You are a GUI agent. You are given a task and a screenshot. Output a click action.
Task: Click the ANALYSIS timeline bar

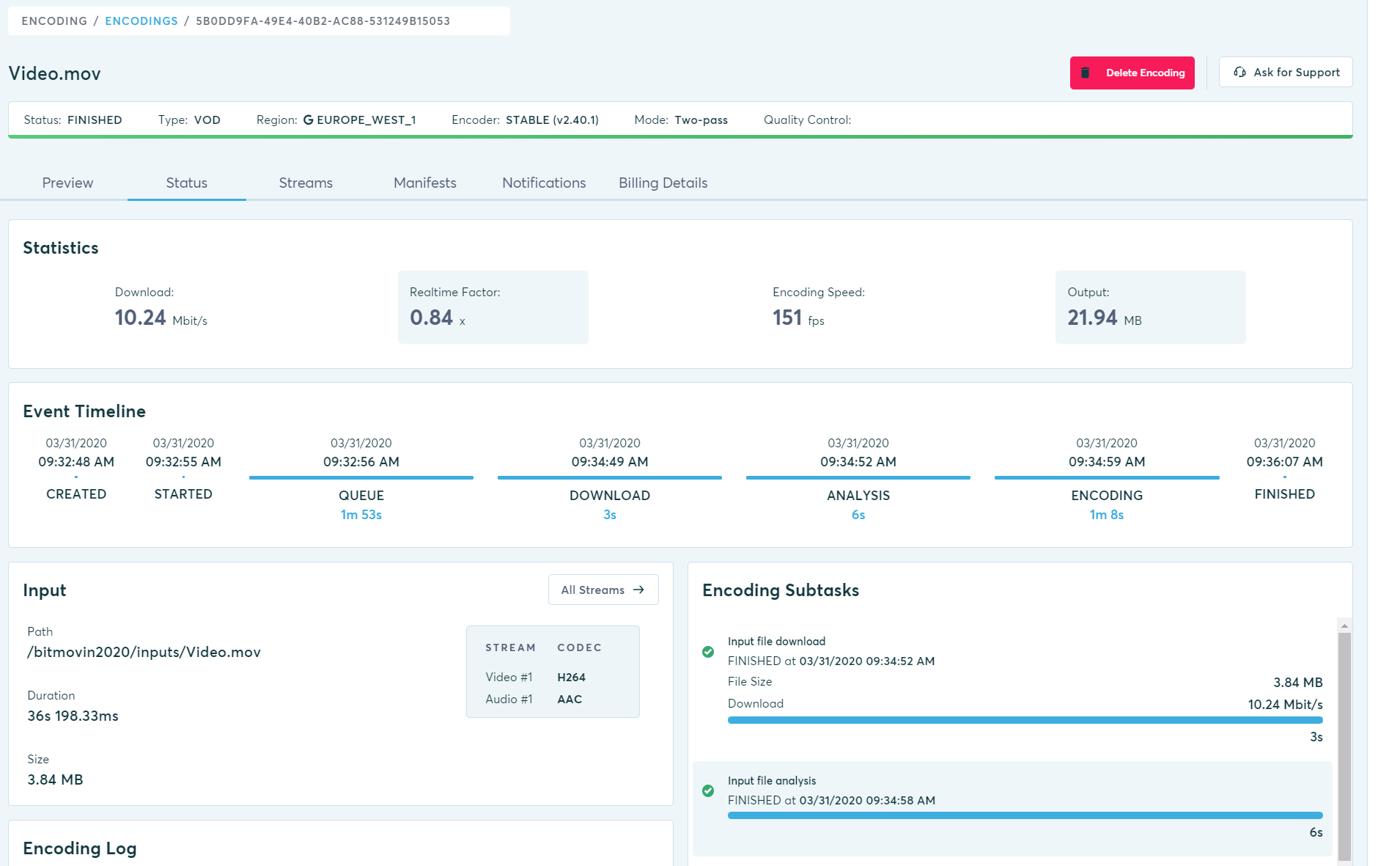[858, 477]
